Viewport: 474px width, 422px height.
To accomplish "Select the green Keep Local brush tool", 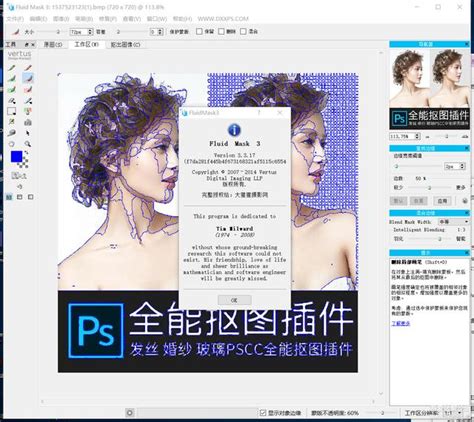I will (x=12, y=68).
